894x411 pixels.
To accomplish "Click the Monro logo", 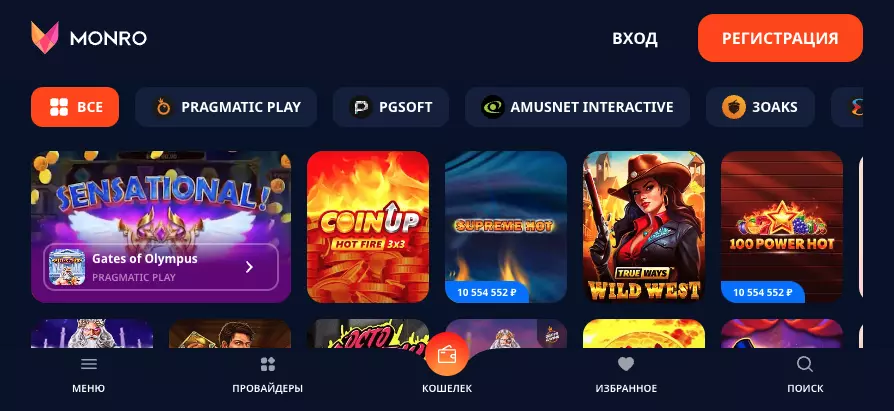I will coord(89,38).
